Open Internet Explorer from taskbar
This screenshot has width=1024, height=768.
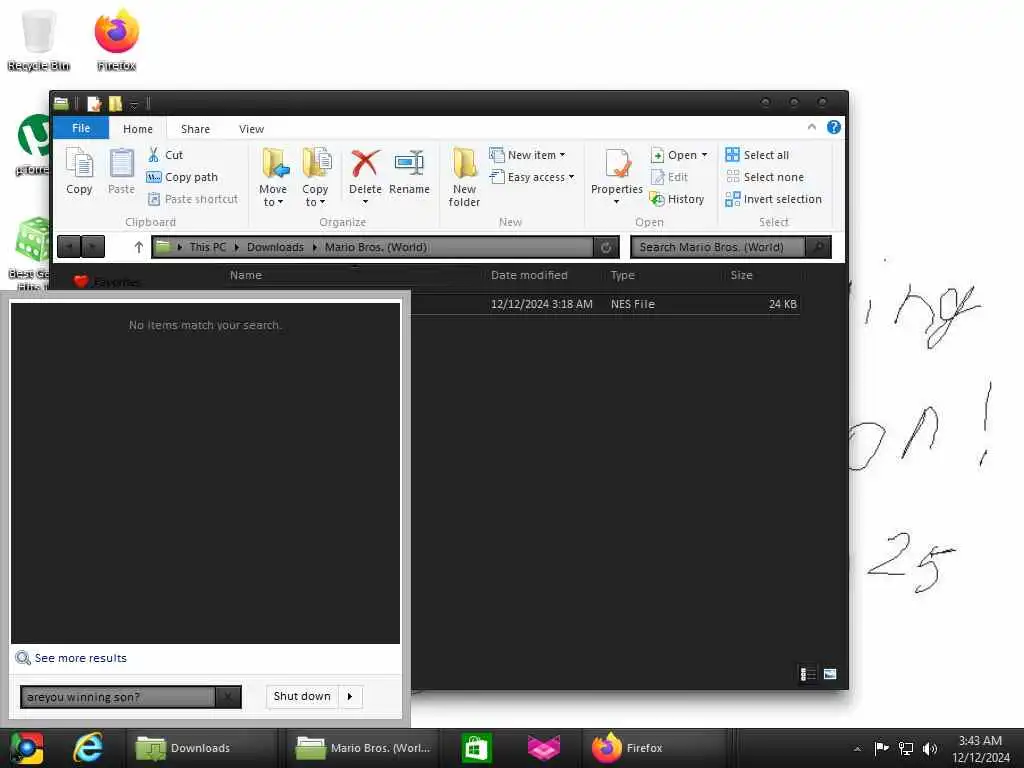[88, 748]
